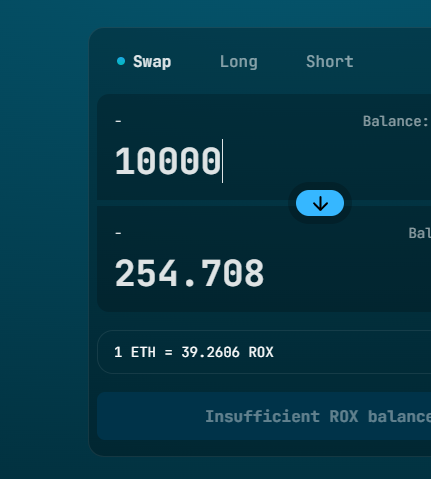Focus the pay amount field showing 10000
This screenshot has width=431, height=479.
click(168, 161)
